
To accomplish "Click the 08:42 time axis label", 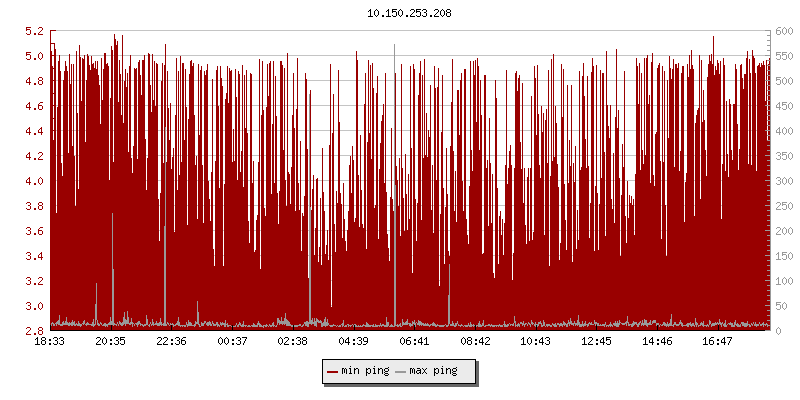I will point(475,341).
